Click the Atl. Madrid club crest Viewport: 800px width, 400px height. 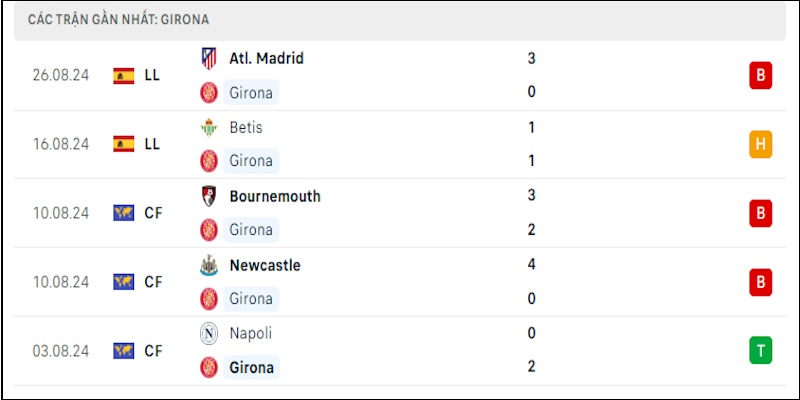(209, 58)
